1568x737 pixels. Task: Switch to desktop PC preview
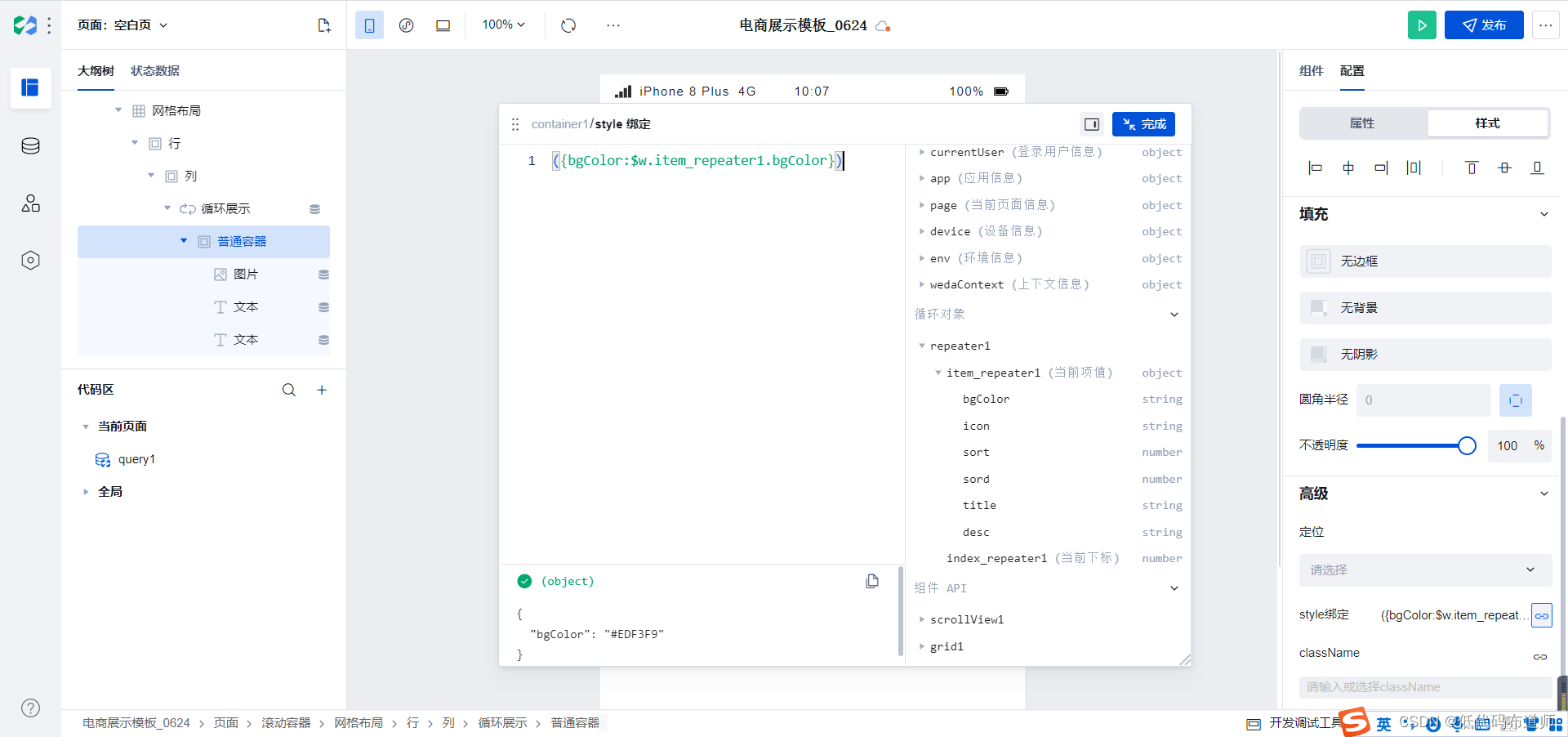443,25
